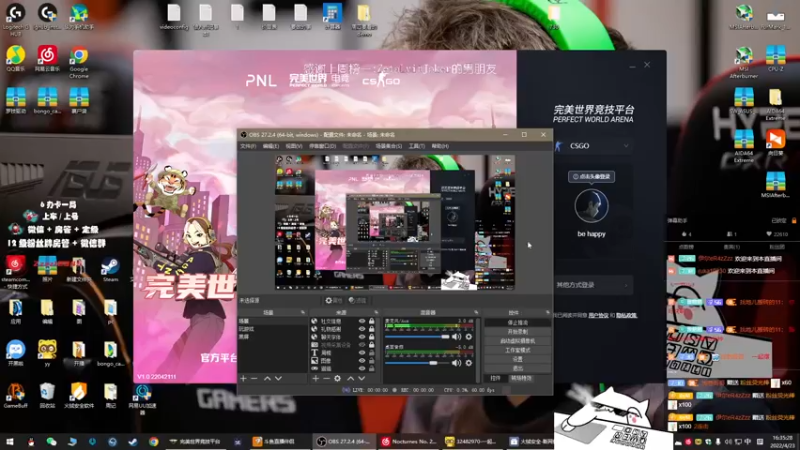Viewport: 800px width, 450px height.
Task: Open the 工具(T) menu in OBS
Action: [x=417, y=146]
